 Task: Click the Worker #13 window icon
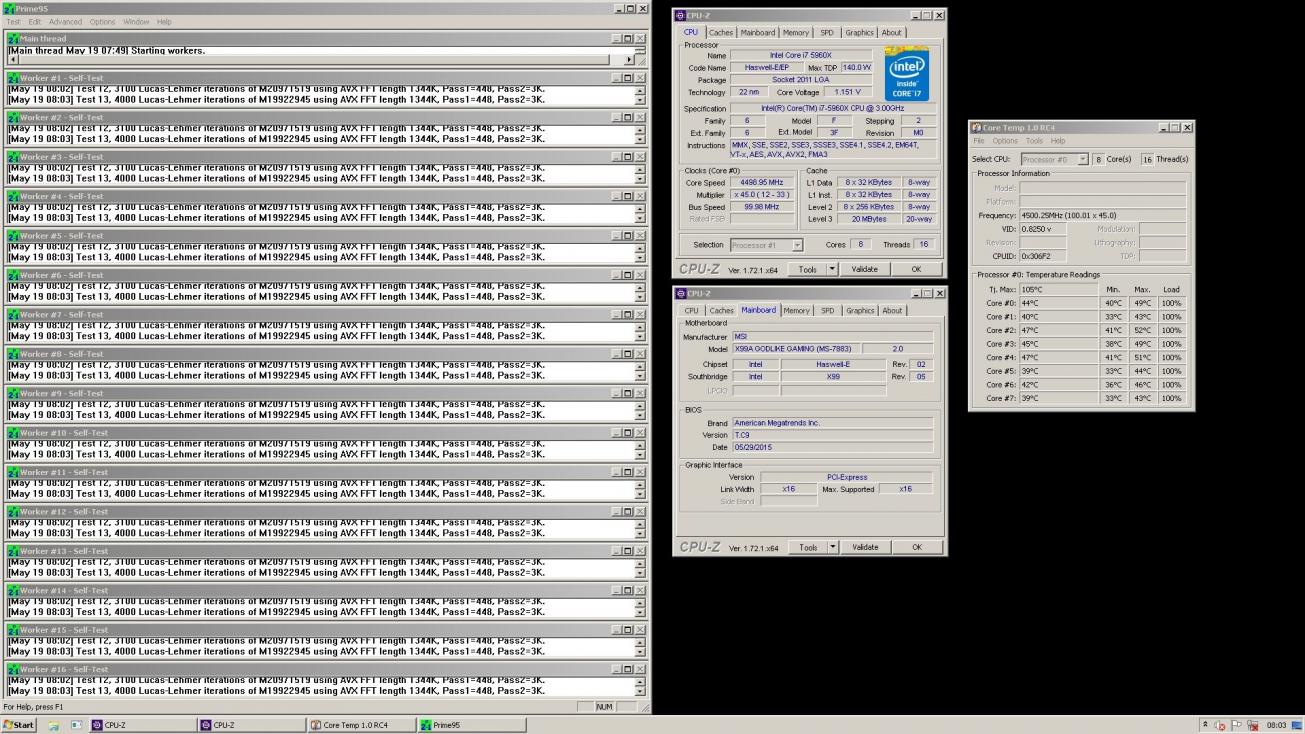coord(14,551)
